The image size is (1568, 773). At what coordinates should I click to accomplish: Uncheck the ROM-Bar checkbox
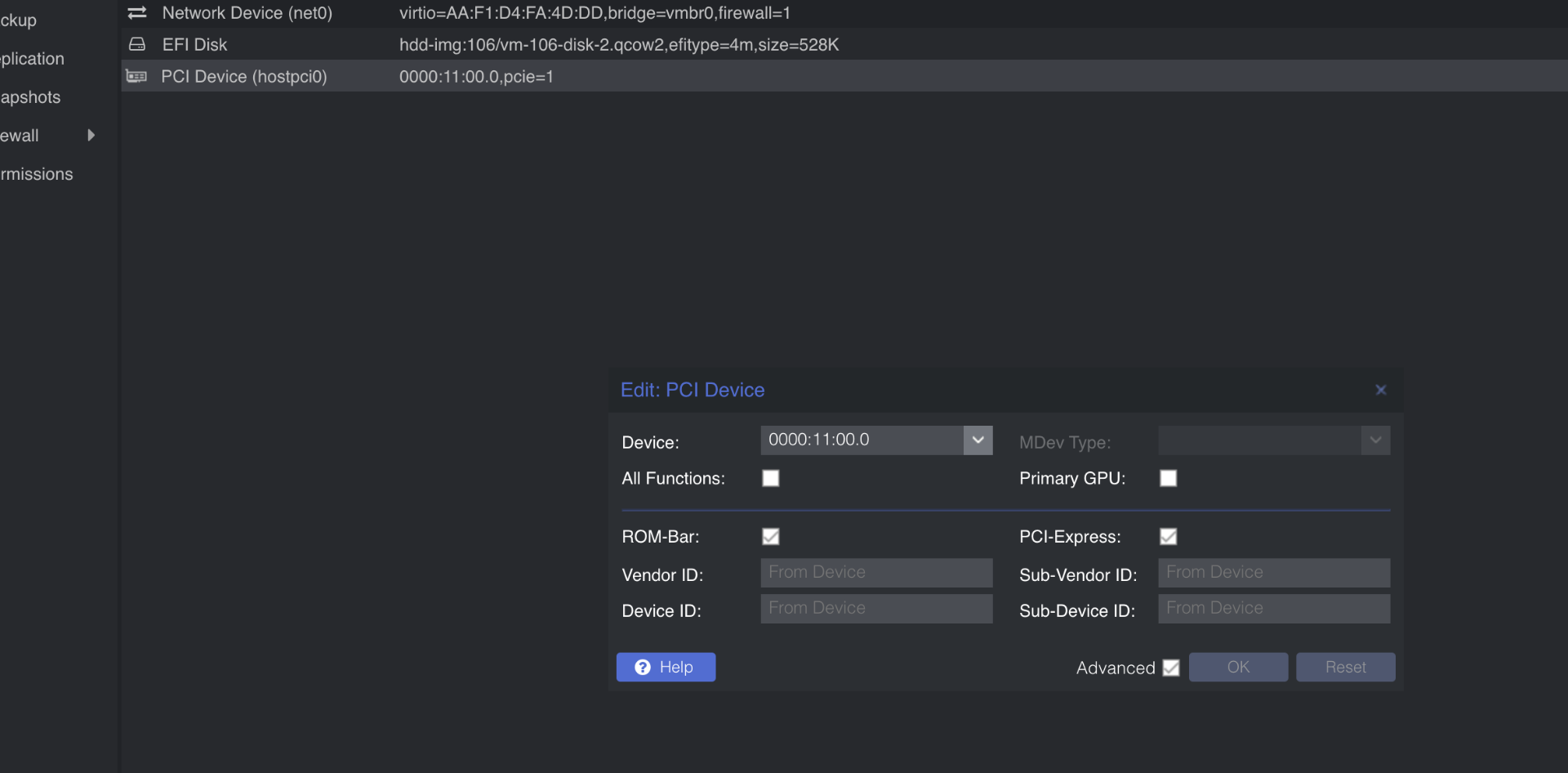point(770,537)
